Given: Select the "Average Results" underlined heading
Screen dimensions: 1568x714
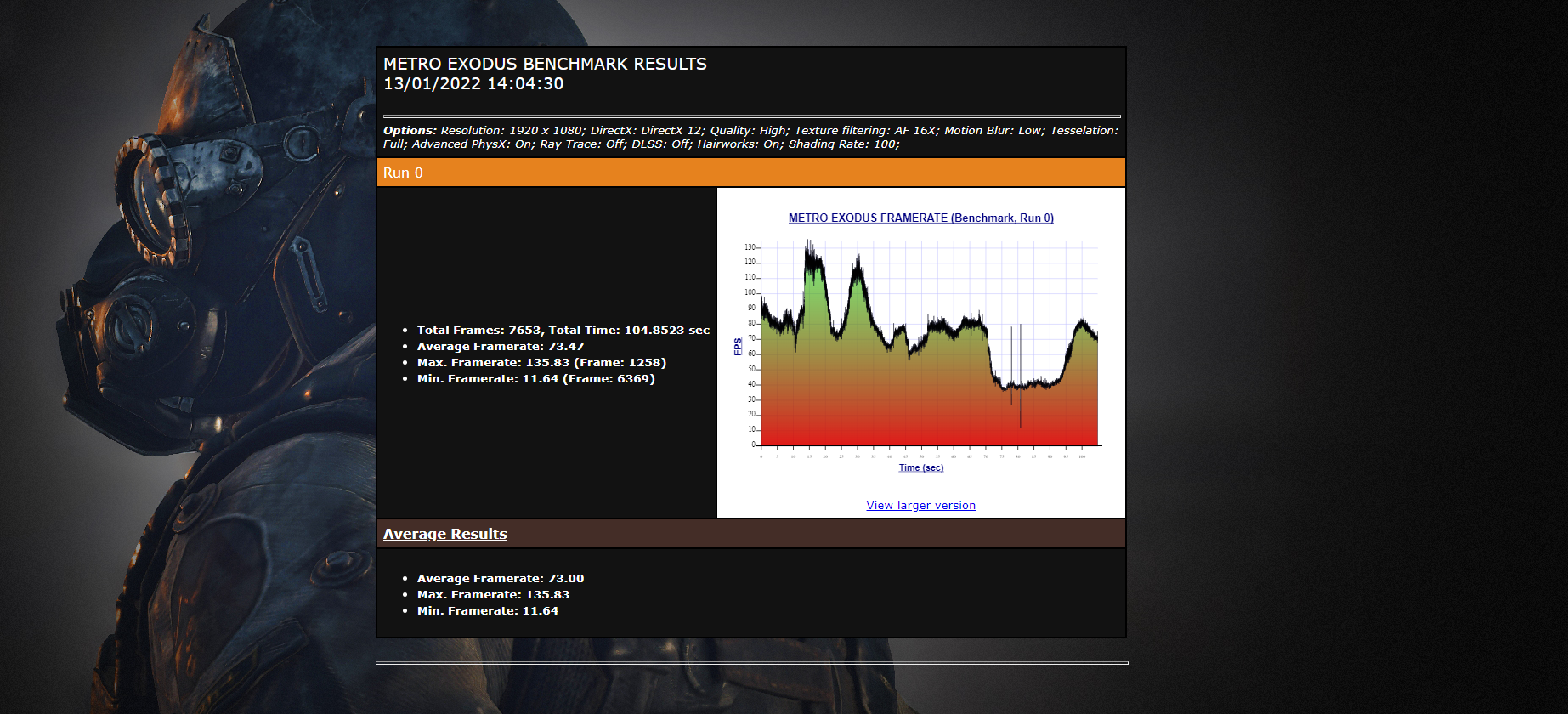Looking at the screenshot, I should tap(444, 534).
